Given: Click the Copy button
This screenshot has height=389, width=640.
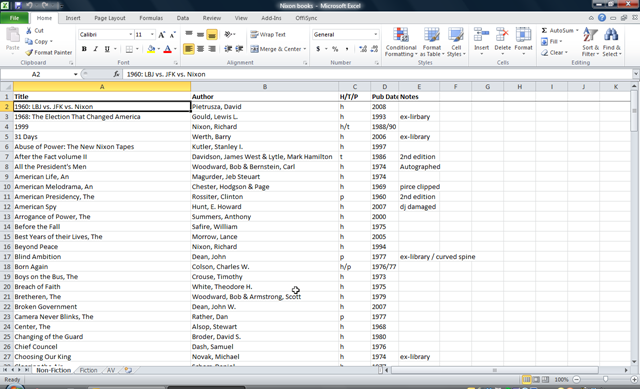Looking at the screenshot, I should click(x=38, y=42).
